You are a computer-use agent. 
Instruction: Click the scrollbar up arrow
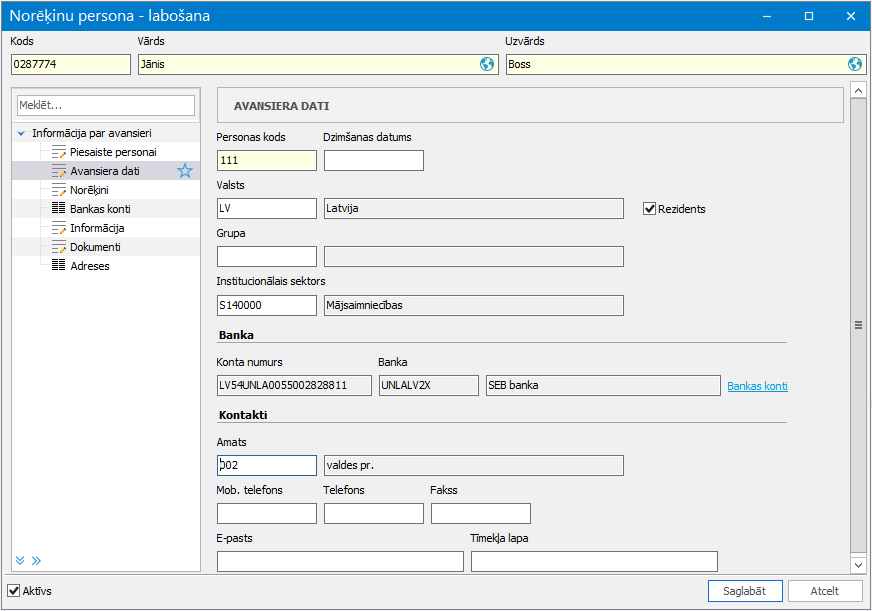click(858, 90)
